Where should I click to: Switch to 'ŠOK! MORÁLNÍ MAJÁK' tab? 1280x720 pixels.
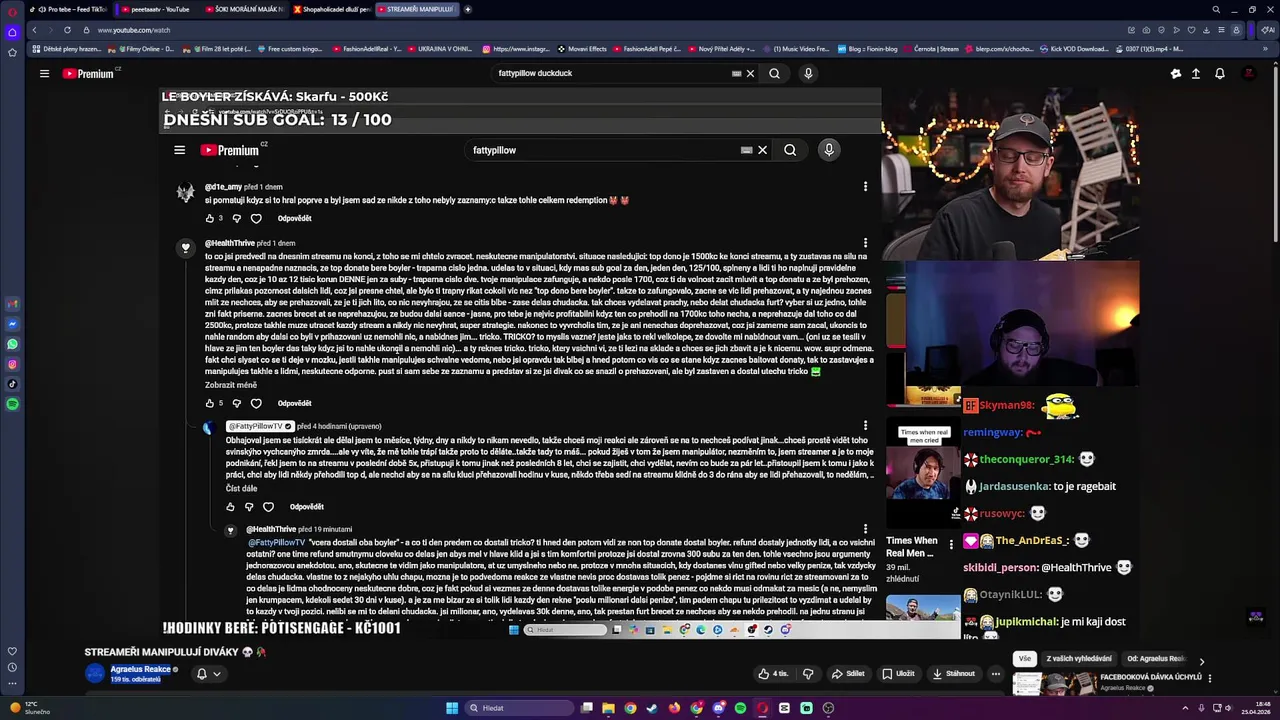click(x=244, y=9)
